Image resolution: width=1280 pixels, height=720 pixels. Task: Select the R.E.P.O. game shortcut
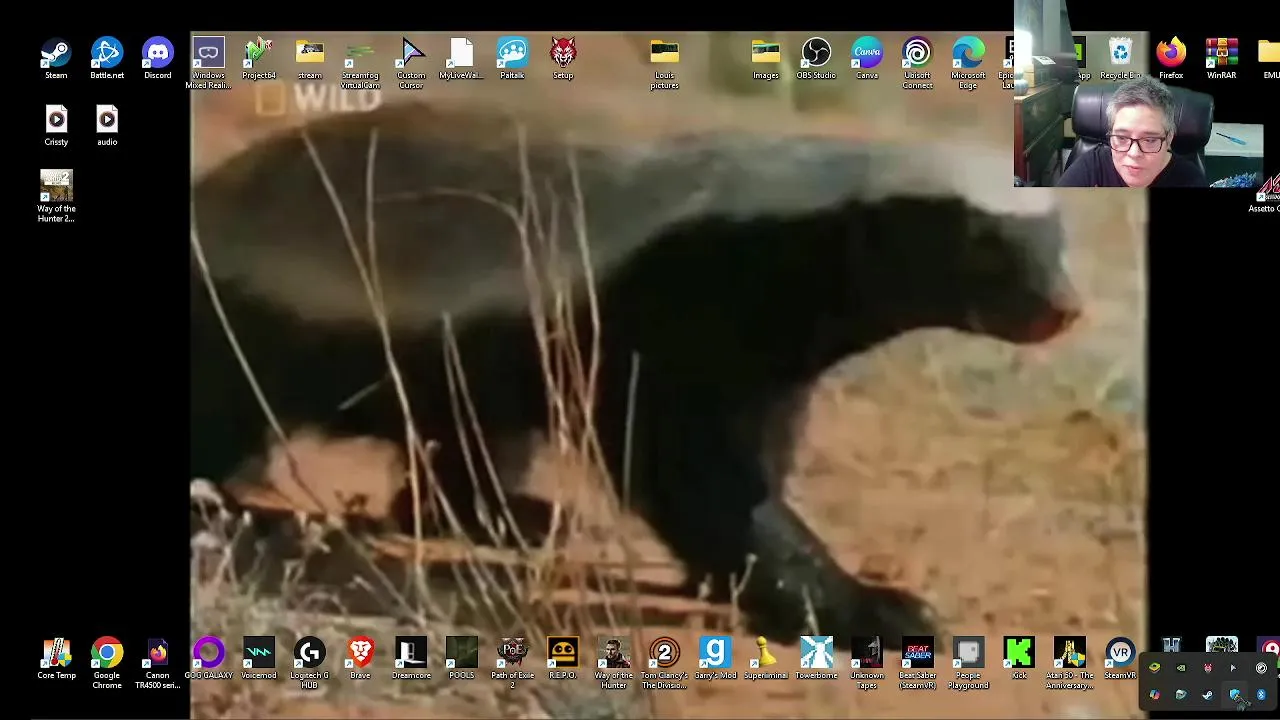point(563,658)
